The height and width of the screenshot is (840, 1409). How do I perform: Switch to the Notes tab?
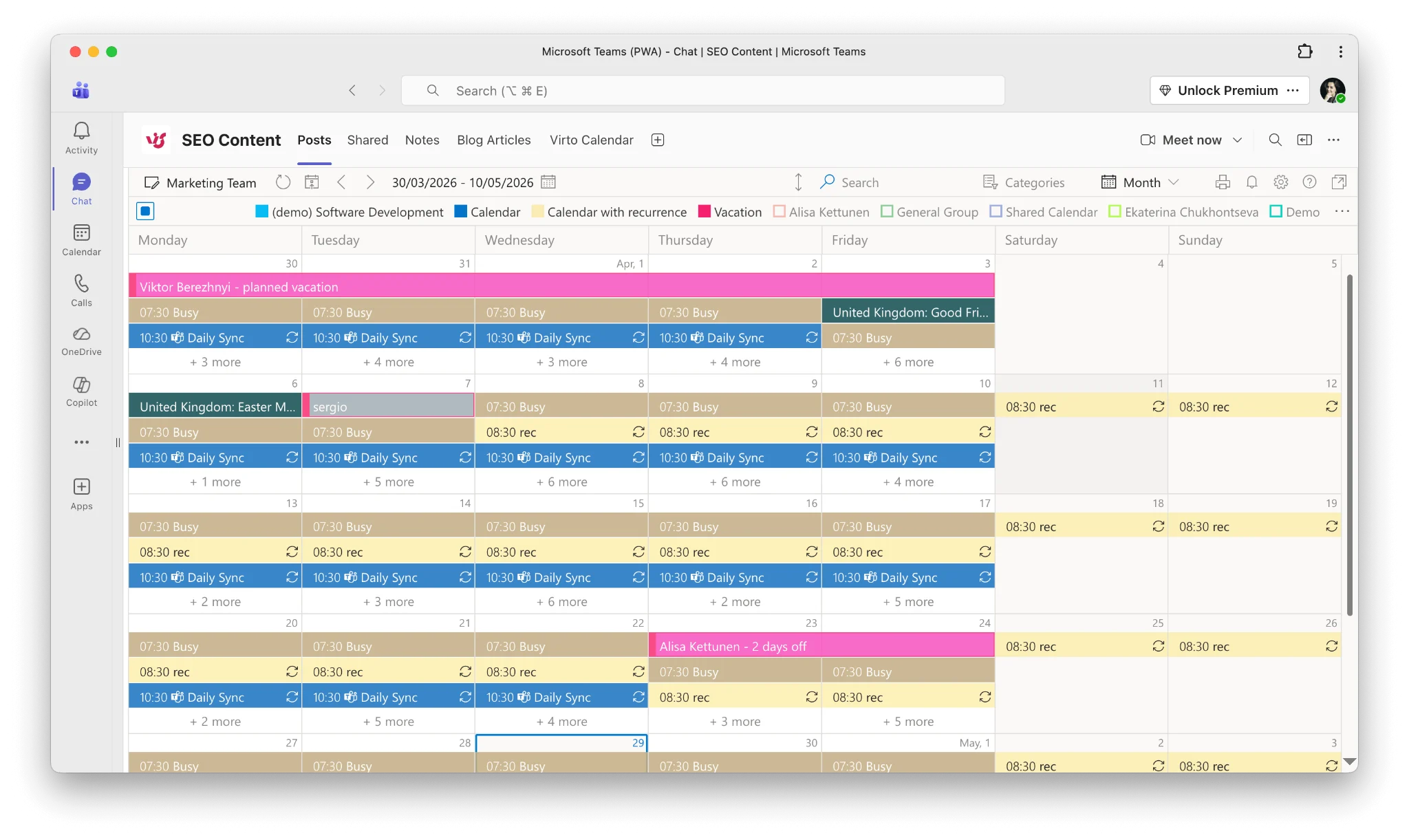click(422, 140)
